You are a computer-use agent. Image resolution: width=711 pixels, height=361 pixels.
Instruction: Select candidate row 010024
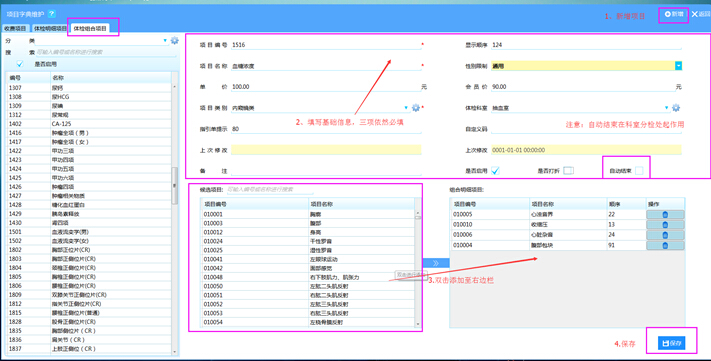(x=307, y=241)
